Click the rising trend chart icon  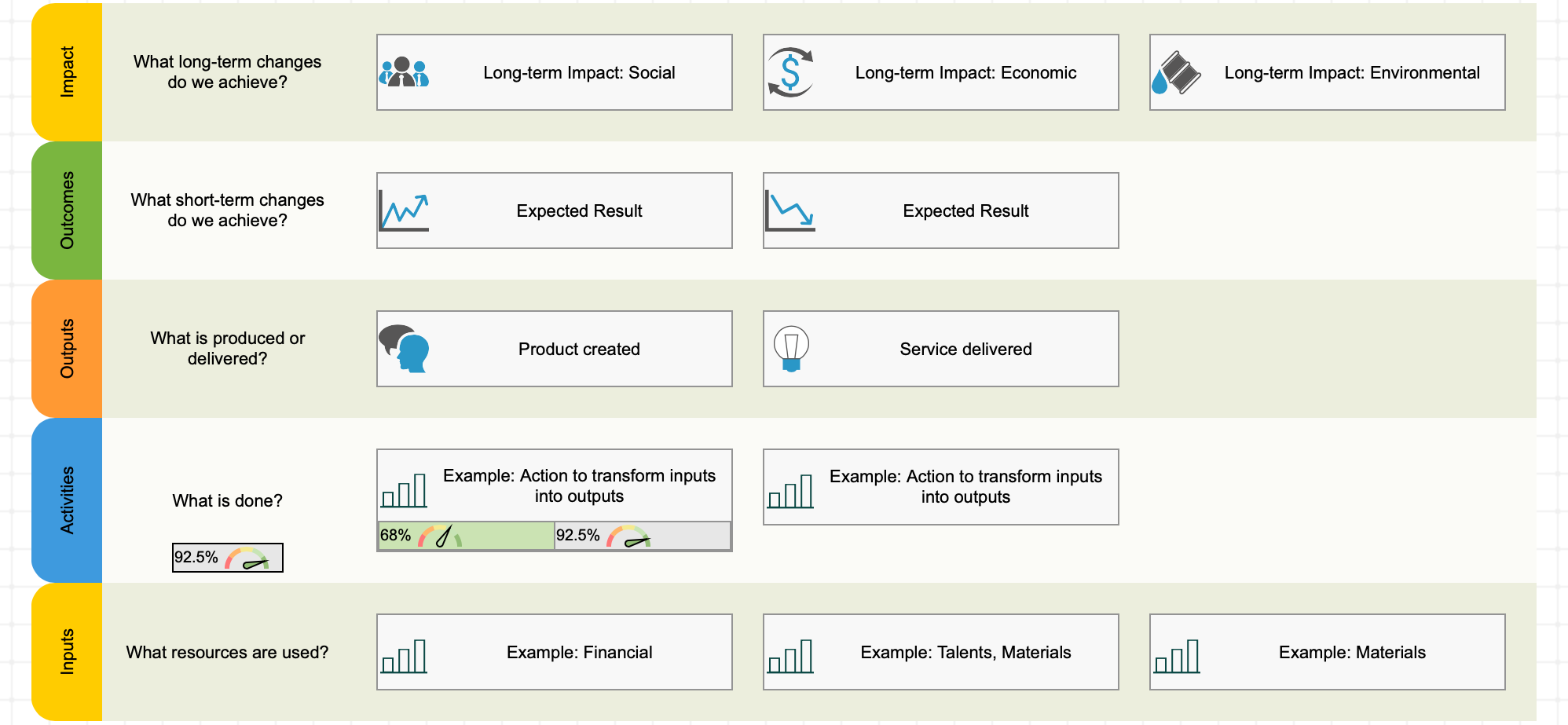404,210
